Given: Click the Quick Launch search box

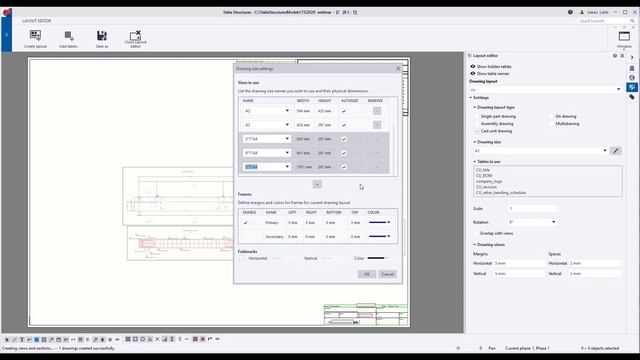Looking at the screenshot, I should pos(606,21).
